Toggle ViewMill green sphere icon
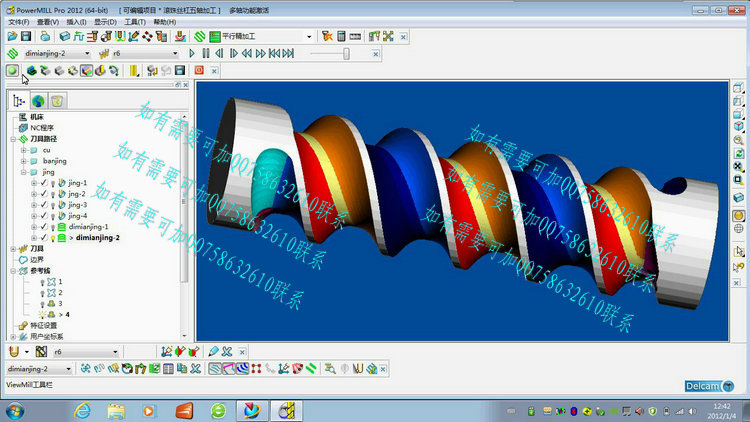The height and width of the screenshot is (422, 750). 12,71
